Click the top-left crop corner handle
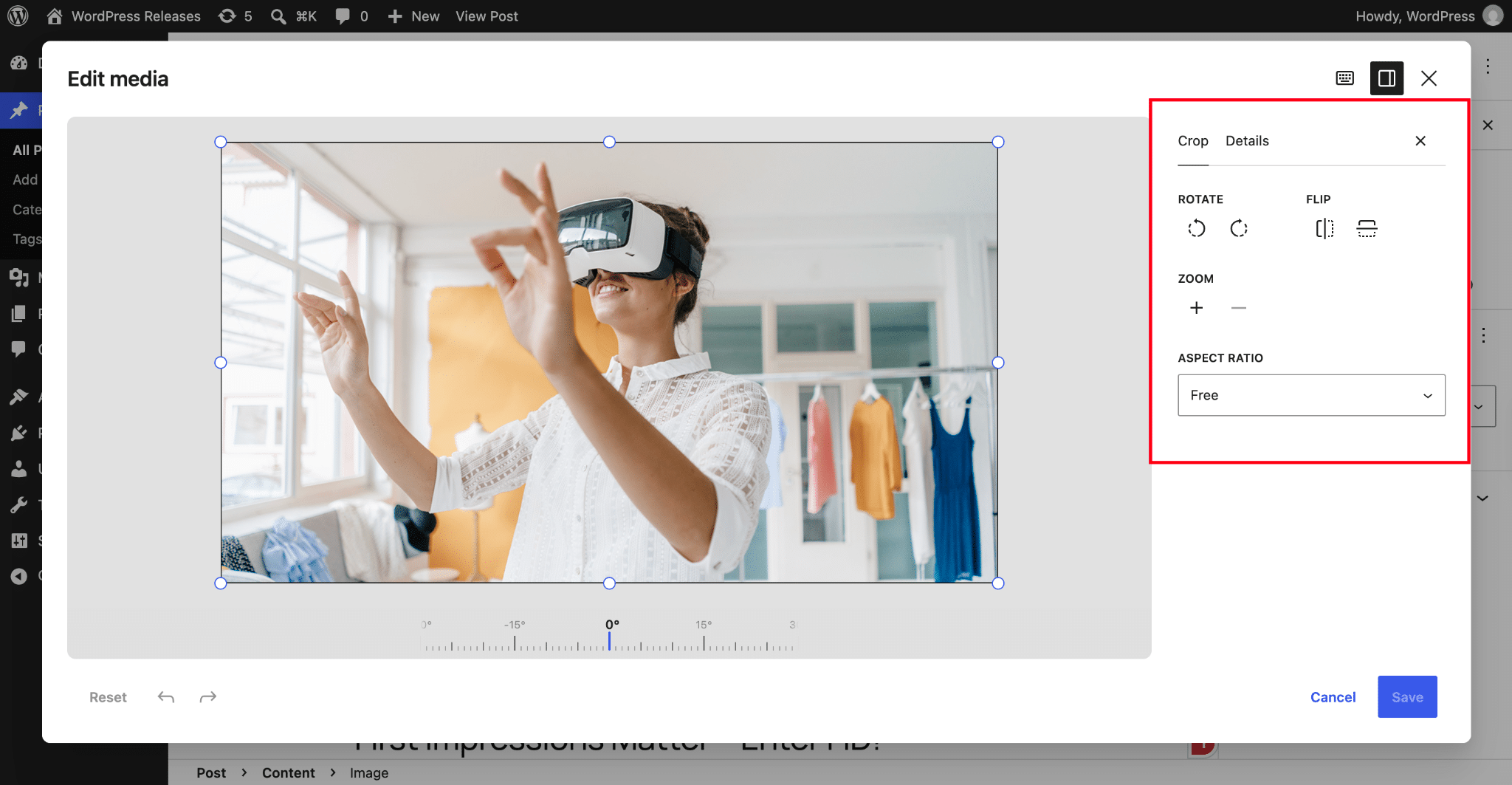The image size is (1512, 785). point(220,142)
